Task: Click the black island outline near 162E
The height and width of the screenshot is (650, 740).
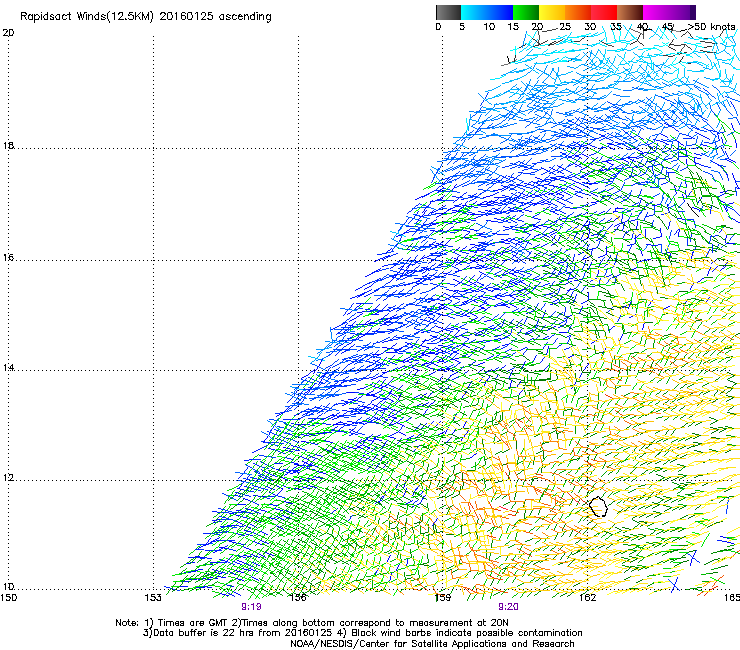Action: click(598, 506)
